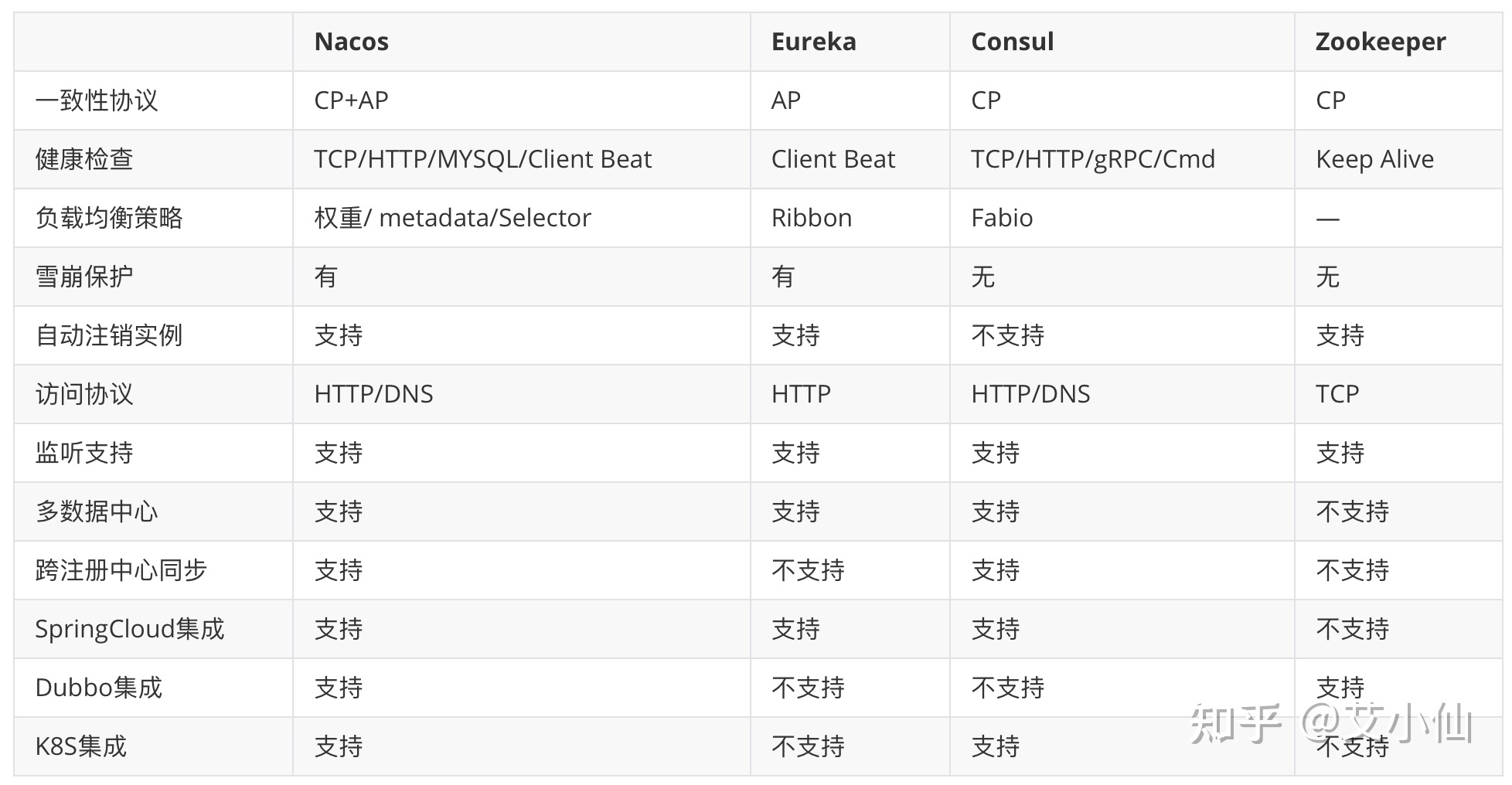Click the Consul column header
The image size is (1512, 785).
pos(1012,42)
